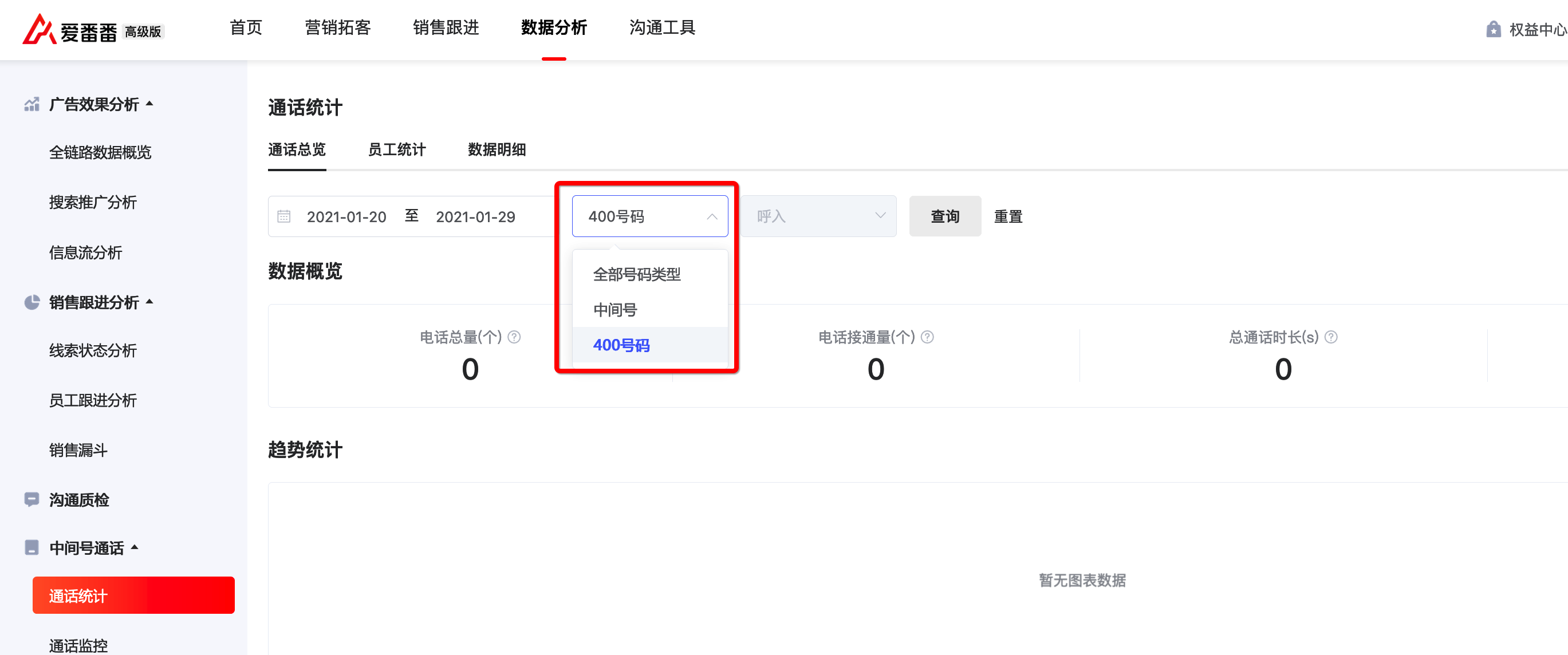Open 销售跟进 top navigation item
Image resolution: width=1568 pixels, height=655 pixels.
tap(446, 28)
